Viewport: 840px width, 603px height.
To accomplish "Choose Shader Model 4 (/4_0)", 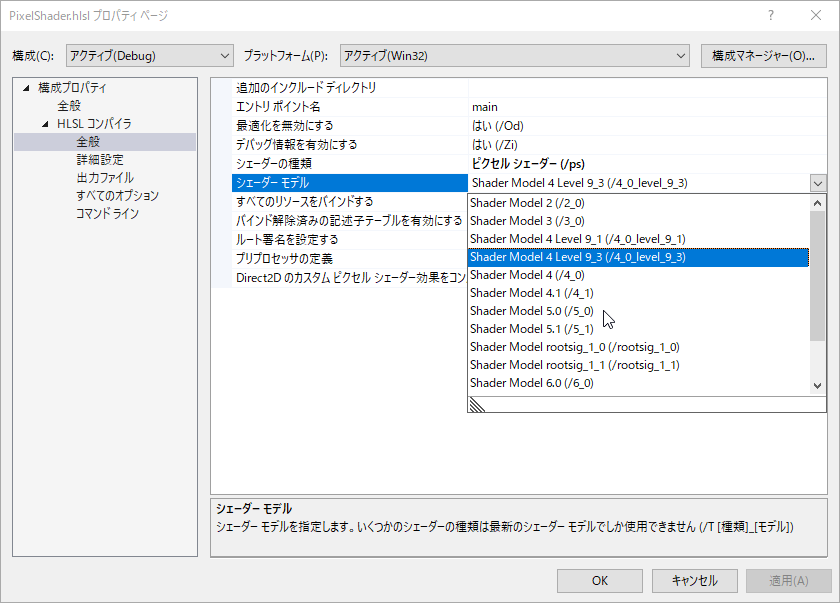I will pyautogui.click(x=638, y=275).
